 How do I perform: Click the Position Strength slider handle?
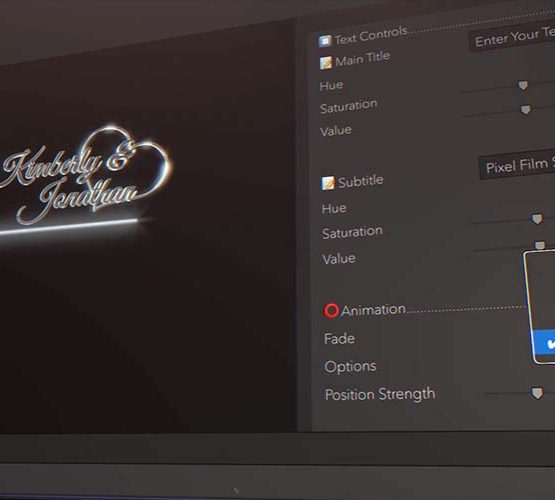(537, 393)
